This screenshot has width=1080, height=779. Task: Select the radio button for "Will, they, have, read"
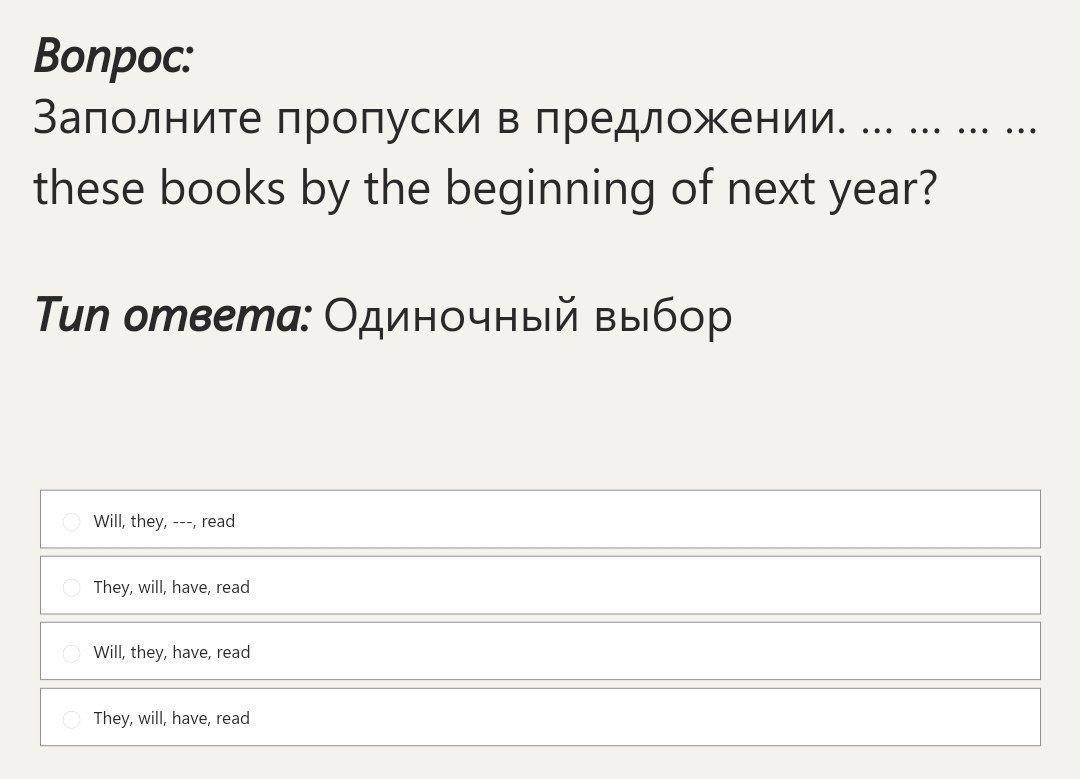tap(71, 653)
